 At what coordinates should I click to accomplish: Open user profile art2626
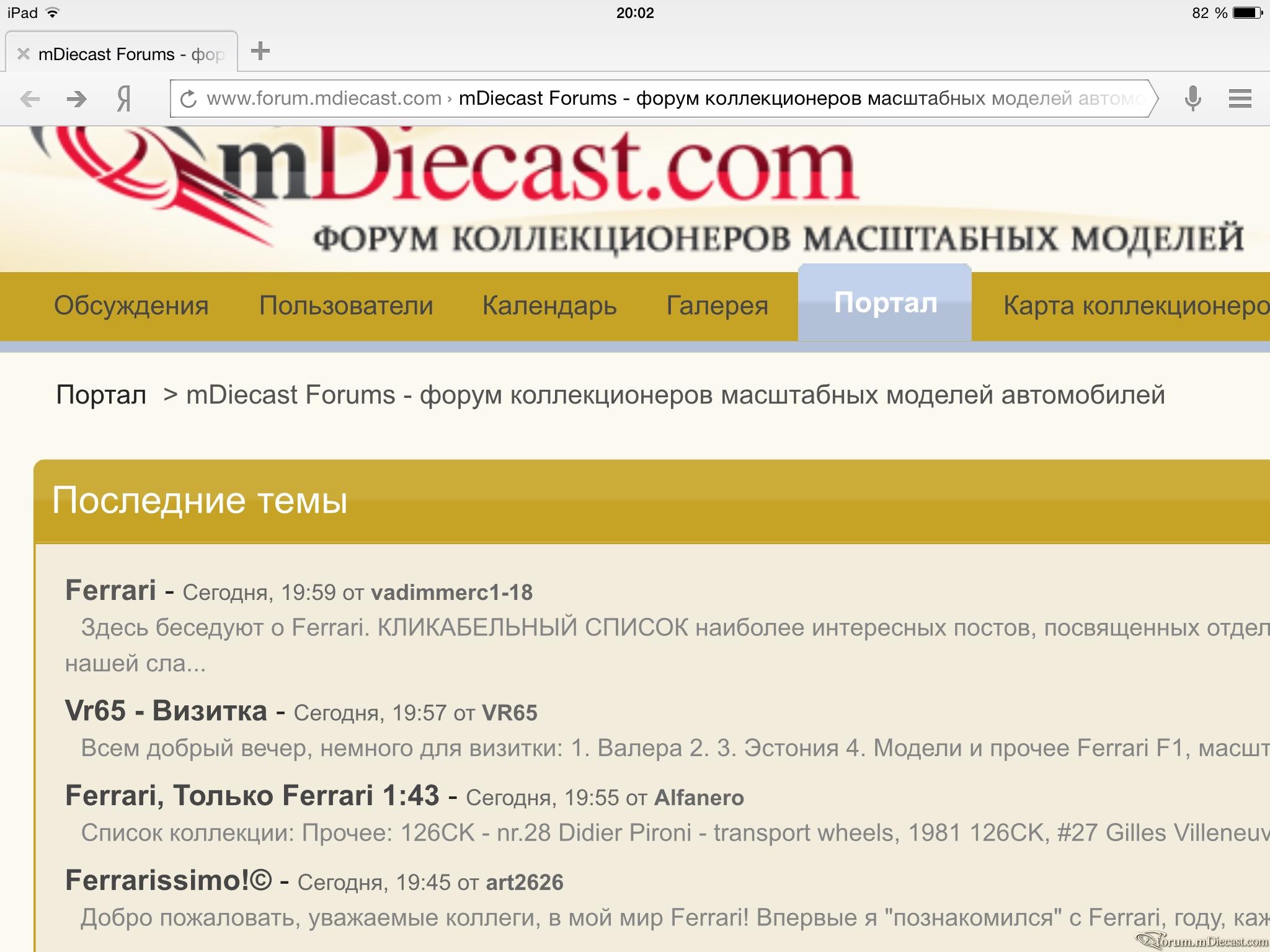[x=525, y=883]
